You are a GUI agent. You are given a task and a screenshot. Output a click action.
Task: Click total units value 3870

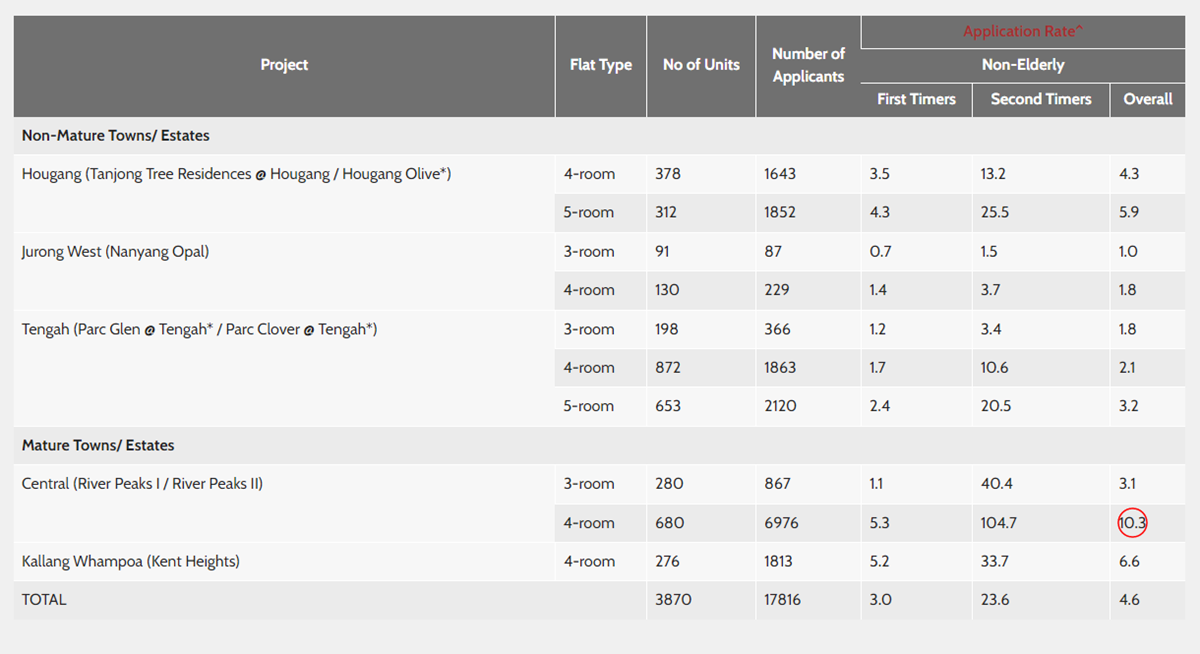673,600
